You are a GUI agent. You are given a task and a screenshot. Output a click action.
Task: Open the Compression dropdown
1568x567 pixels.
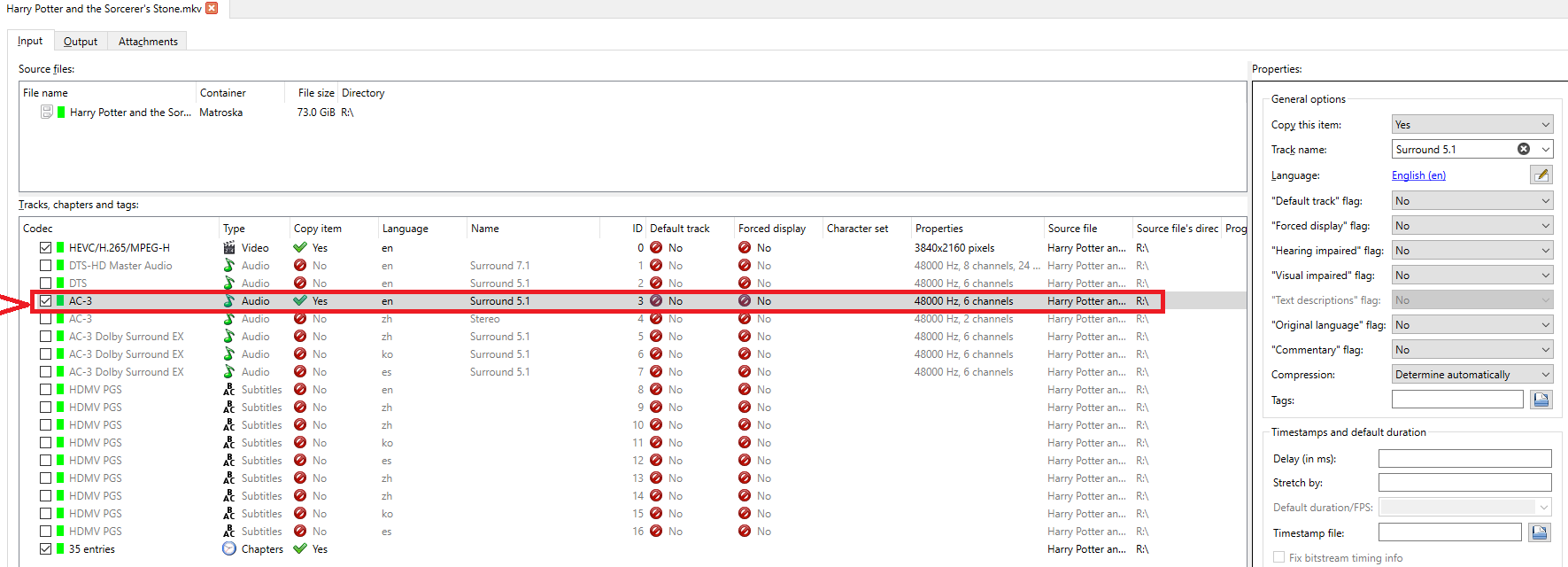(x=1472, y=375)
